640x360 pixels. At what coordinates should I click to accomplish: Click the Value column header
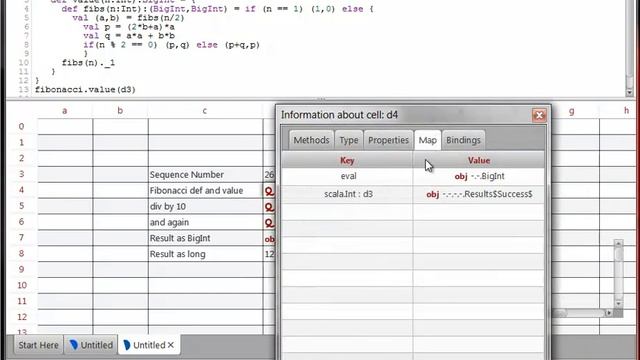(479, 160)
